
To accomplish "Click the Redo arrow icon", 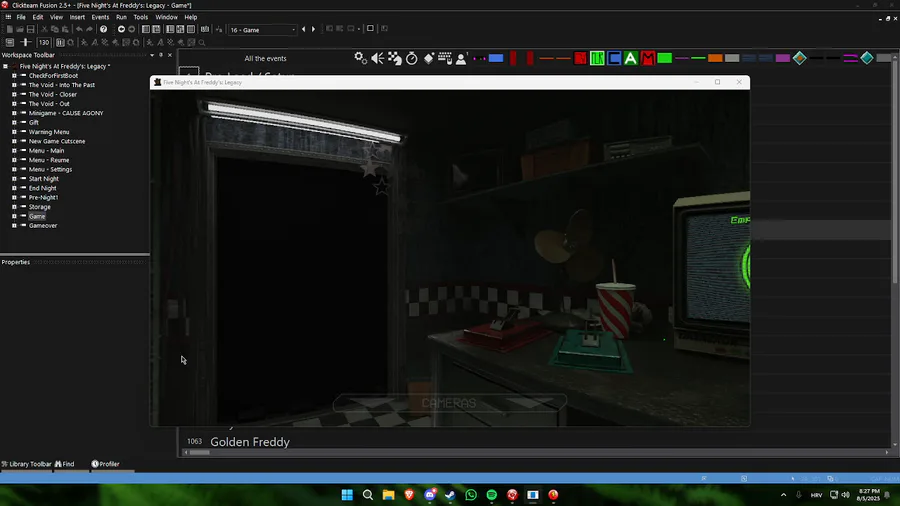I will tap(90, 29).
